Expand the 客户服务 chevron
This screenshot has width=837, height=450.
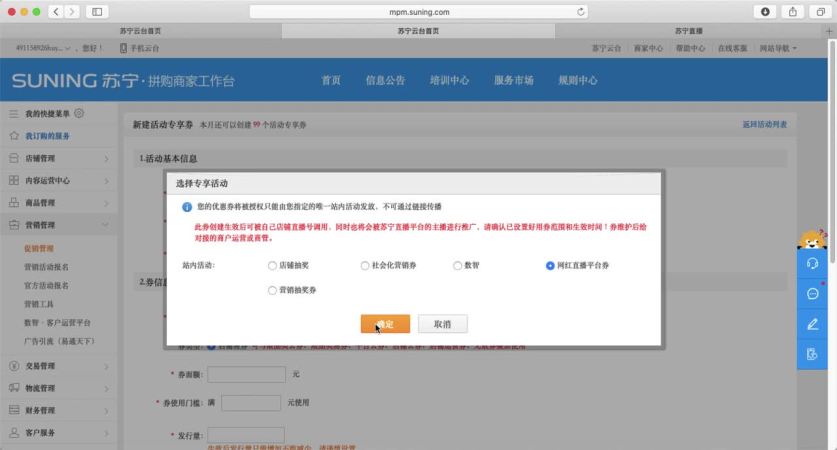point(106,433)
